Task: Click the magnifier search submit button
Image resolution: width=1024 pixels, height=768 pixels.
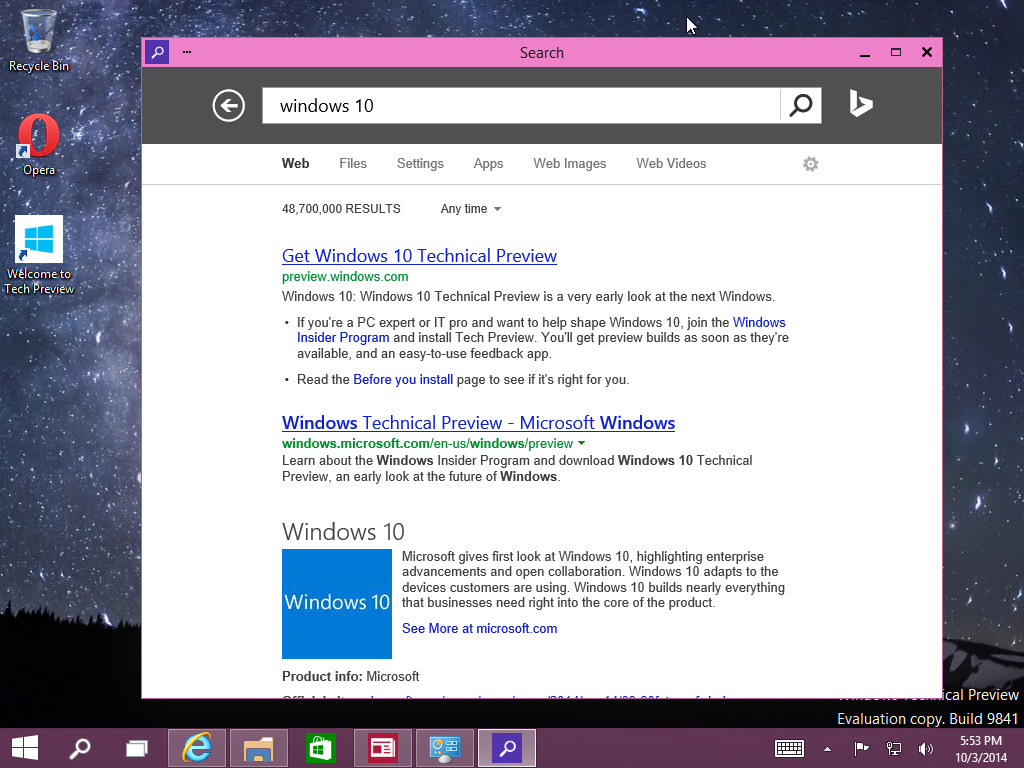Action: click(801, 105)
